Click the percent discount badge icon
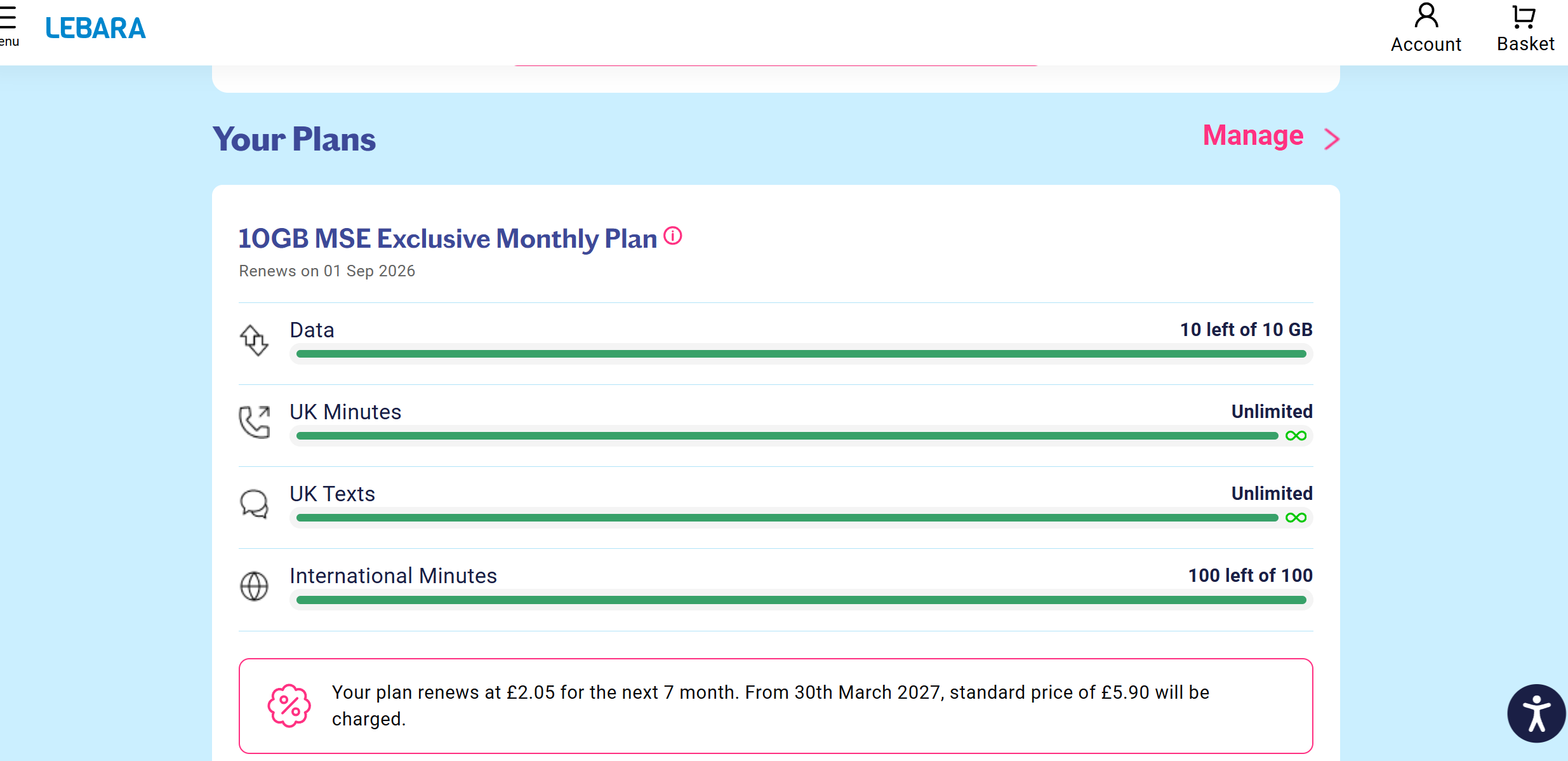The width and height of the screenshot is (1568, 761). [289, 706]
